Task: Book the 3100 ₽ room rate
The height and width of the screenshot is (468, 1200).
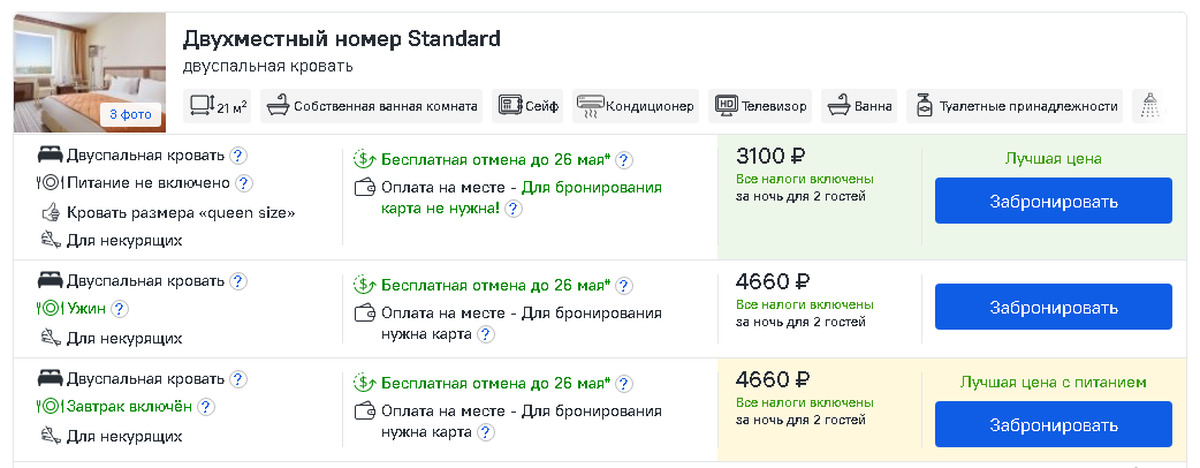Action: point(1053,201)
